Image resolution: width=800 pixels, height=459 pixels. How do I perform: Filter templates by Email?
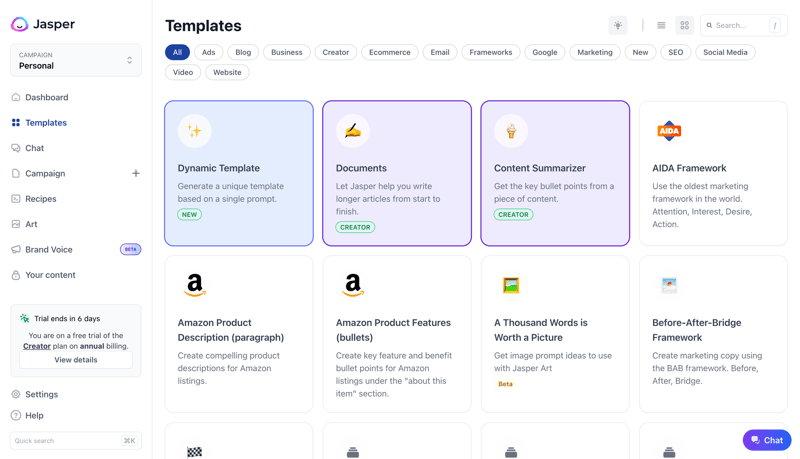(x=440, y=52)
